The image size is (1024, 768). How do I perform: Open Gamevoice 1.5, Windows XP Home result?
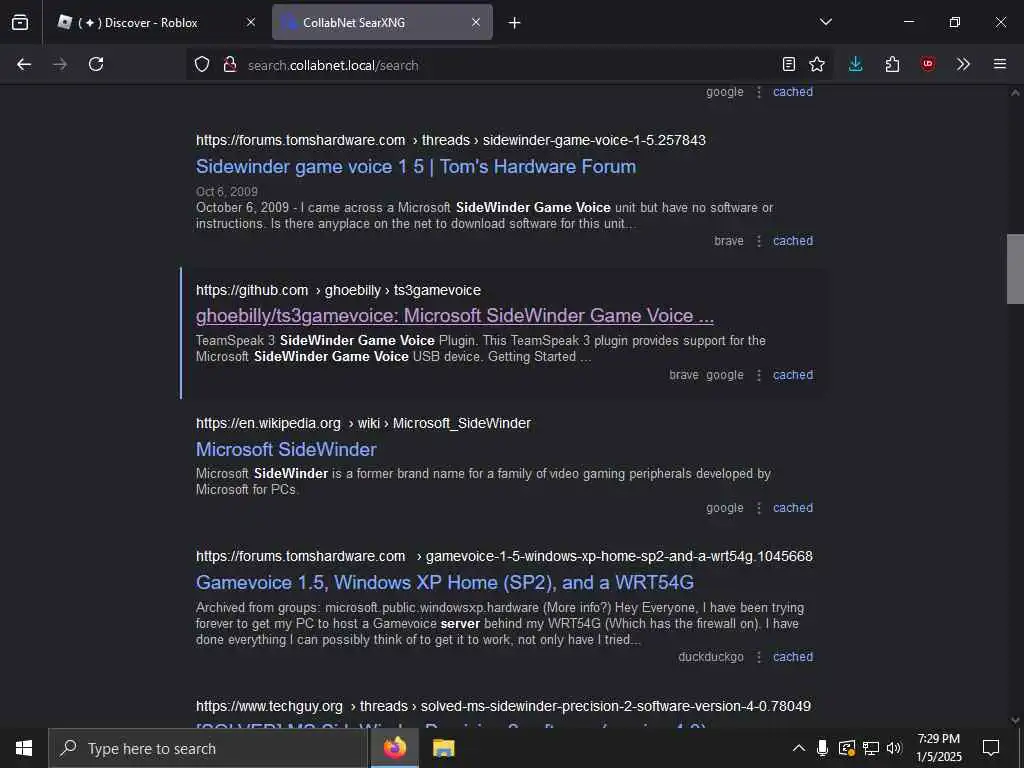445,583
